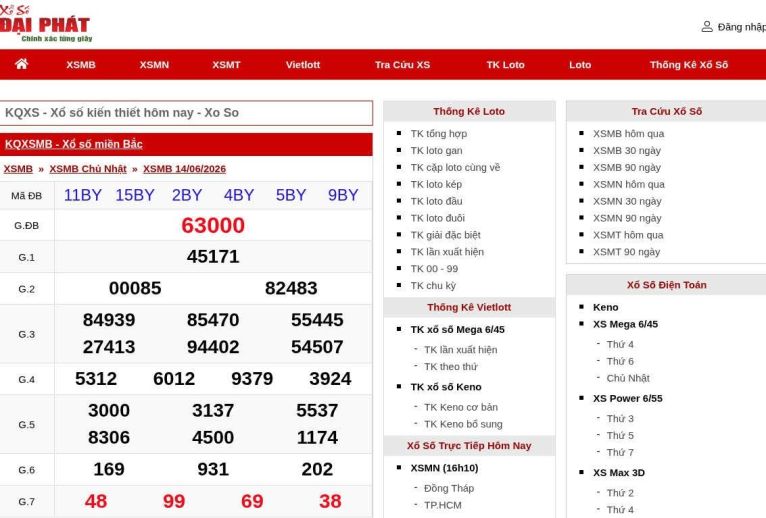Click the Đăng nhập login link
Image resolution: width=766 pixels, height=518 pixels.
tap(741, 27)
